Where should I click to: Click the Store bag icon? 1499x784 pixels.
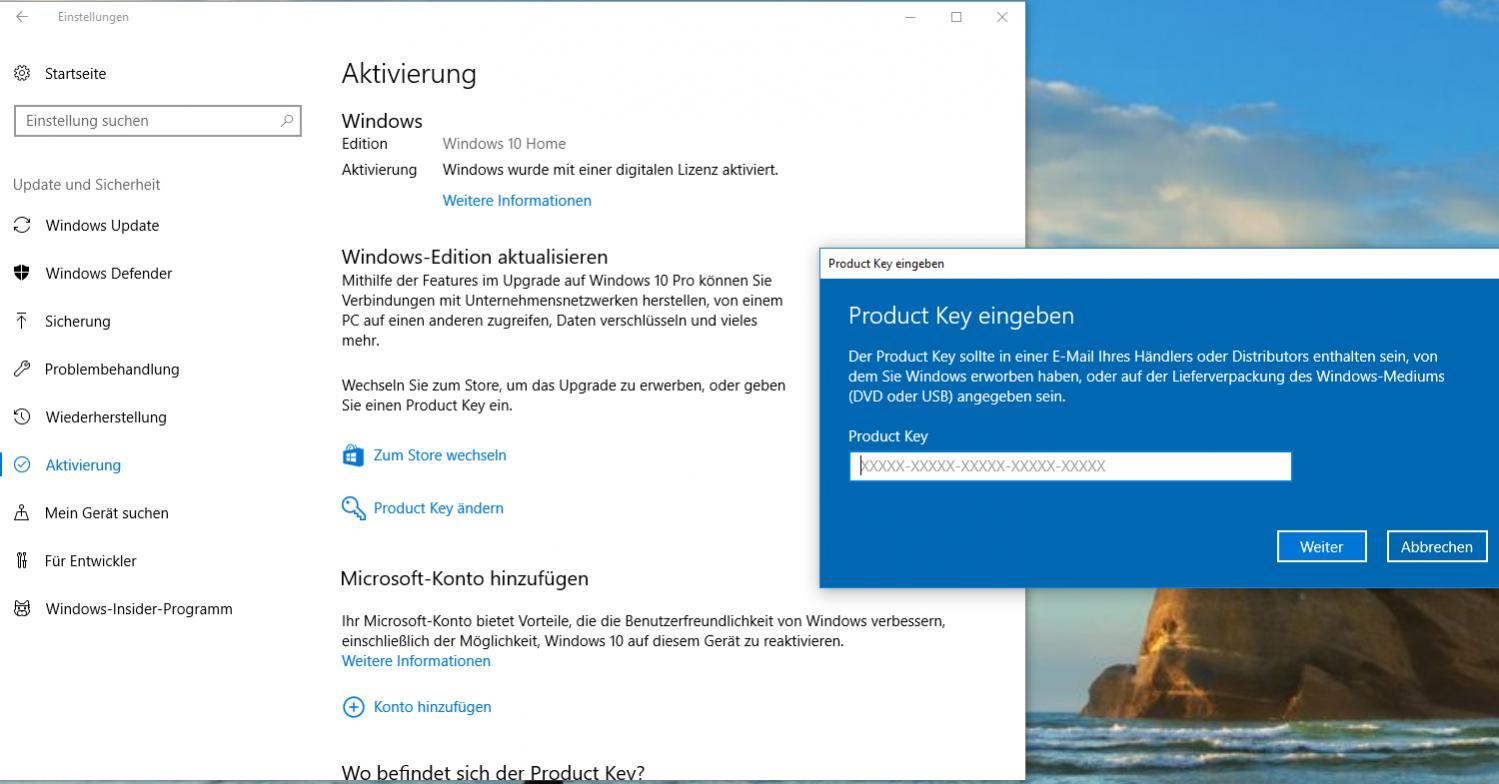click(x=353, y=455)
